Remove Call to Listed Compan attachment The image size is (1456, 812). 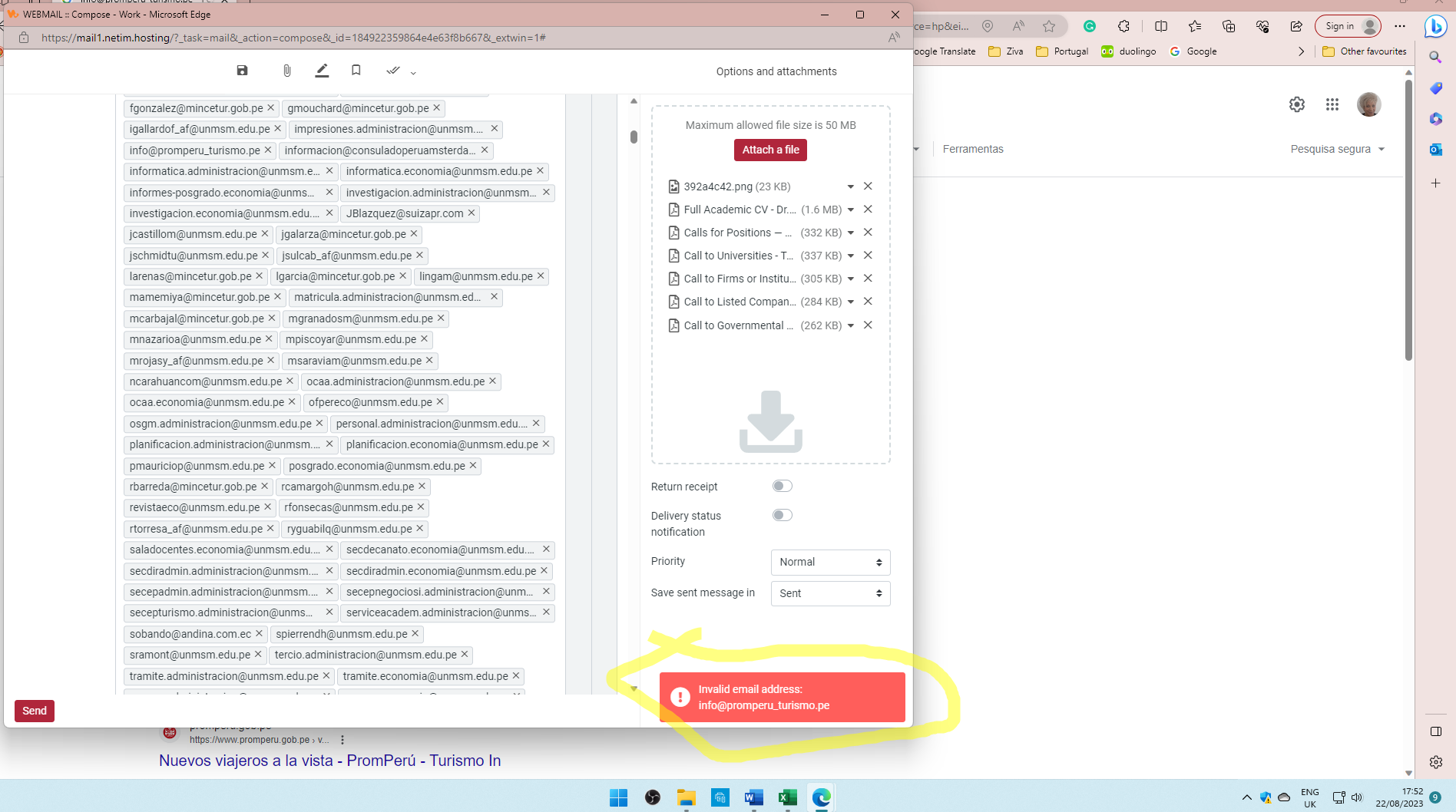(x=868, y=301)
